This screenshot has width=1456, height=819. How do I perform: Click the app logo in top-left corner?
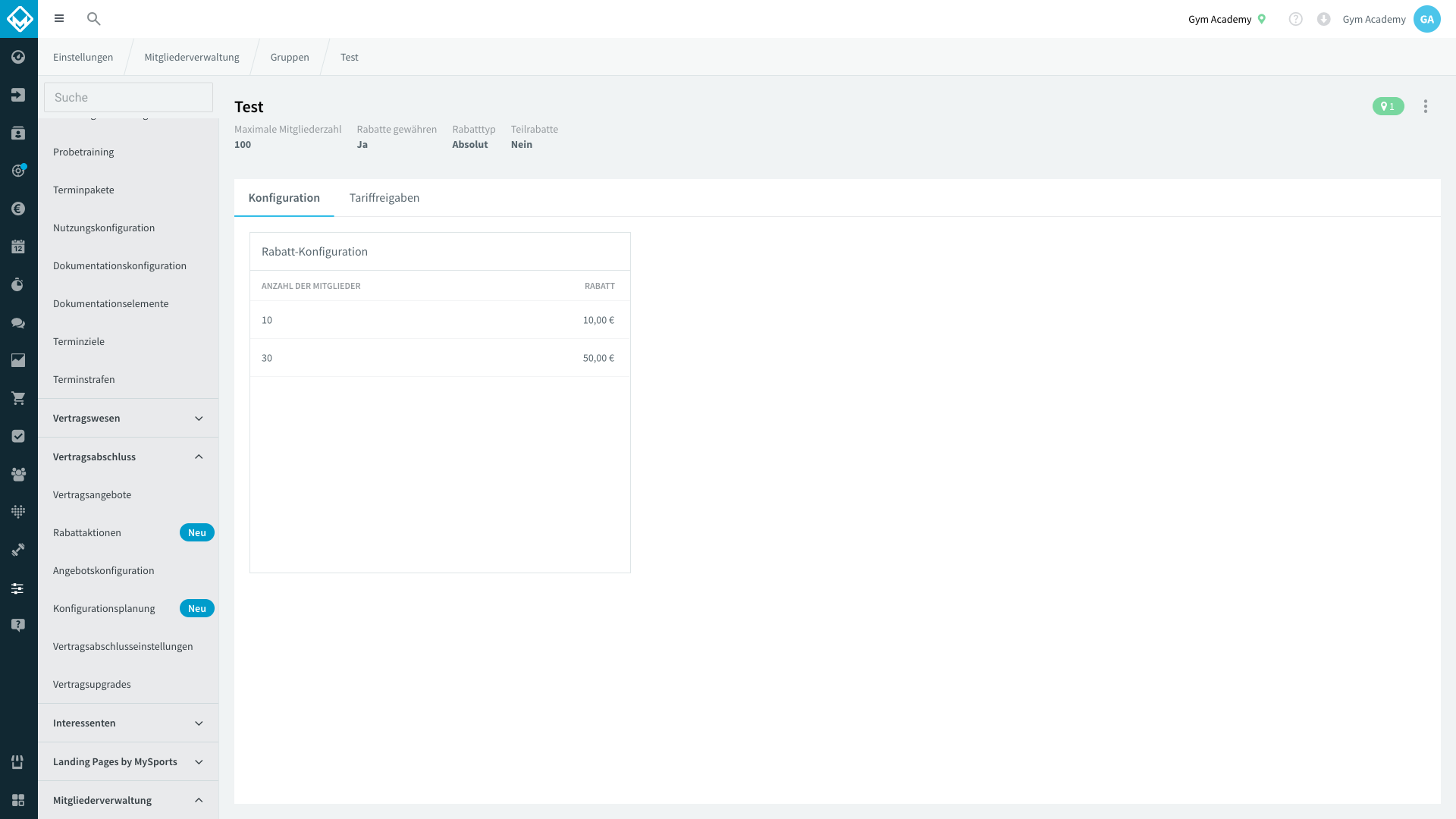point(19,19)
